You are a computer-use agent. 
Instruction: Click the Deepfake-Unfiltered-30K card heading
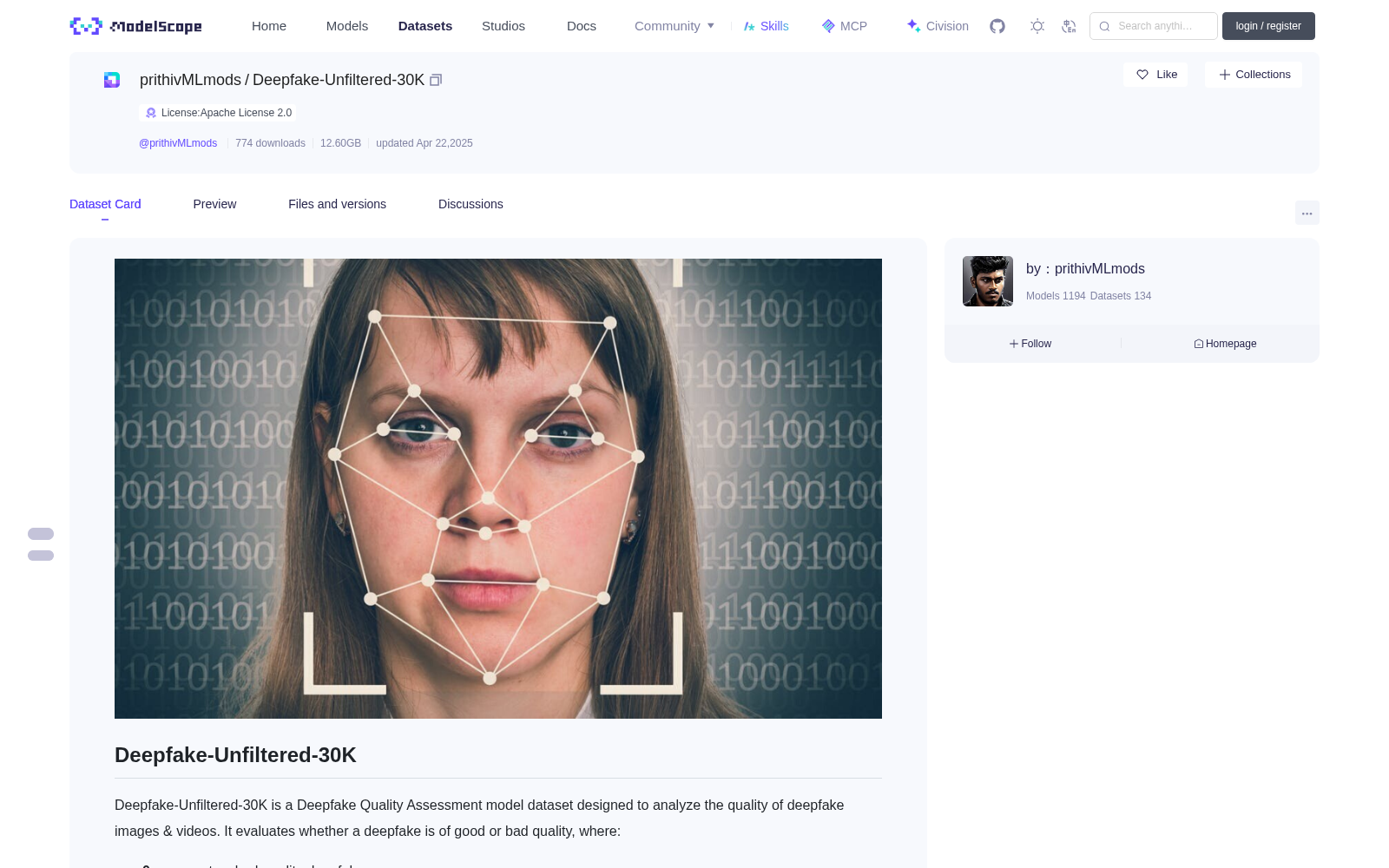point(235,755)
